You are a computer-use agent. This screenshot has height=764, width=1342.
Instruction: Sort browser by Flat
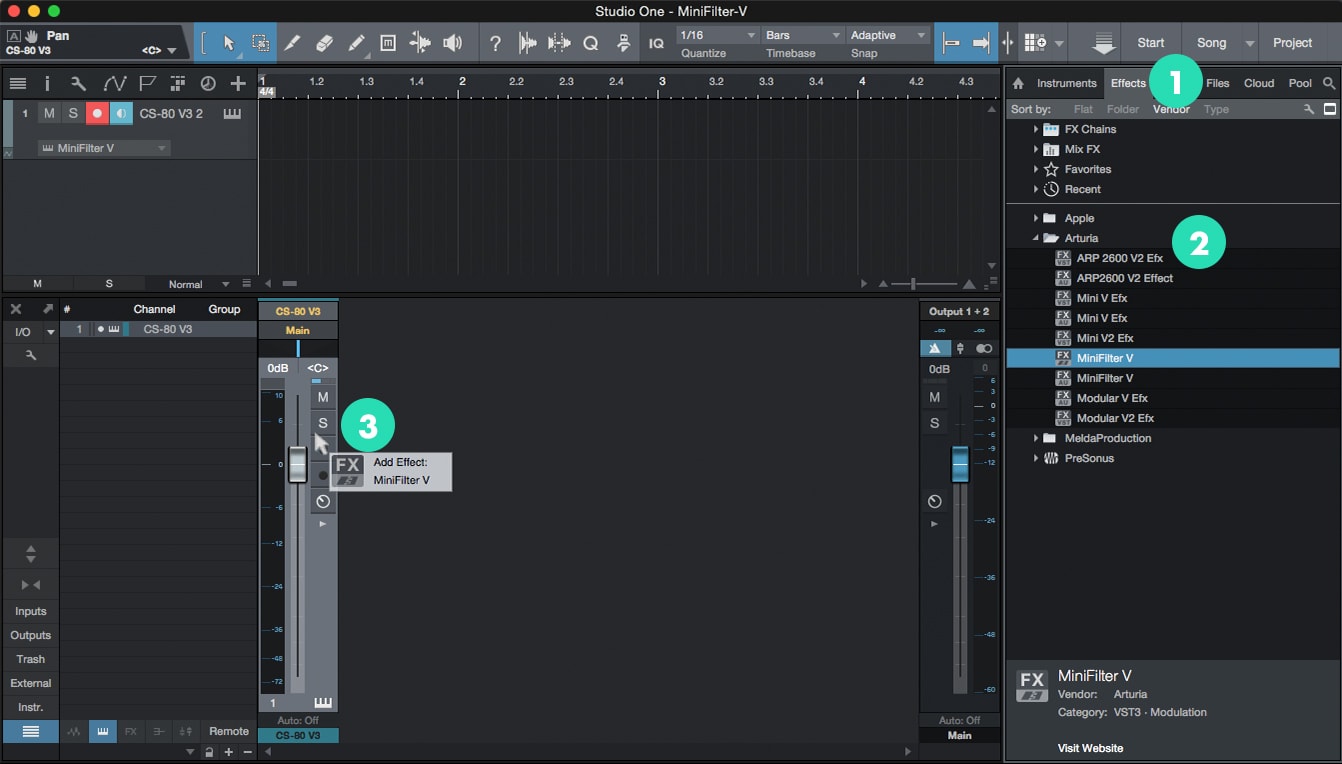coord(1083,109)
